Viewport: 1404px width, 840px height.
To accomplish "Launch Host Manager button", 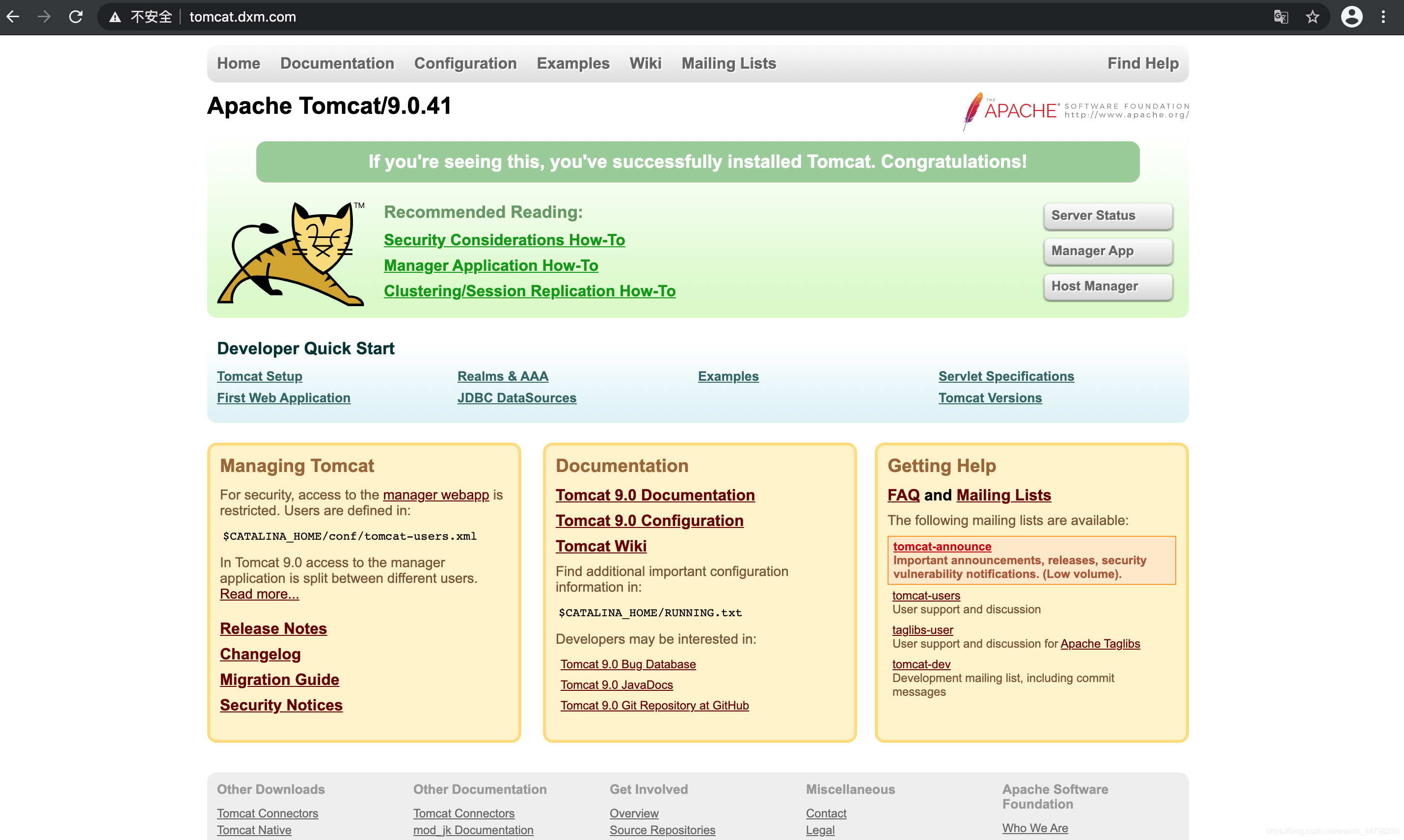I will pos(1107,287).
